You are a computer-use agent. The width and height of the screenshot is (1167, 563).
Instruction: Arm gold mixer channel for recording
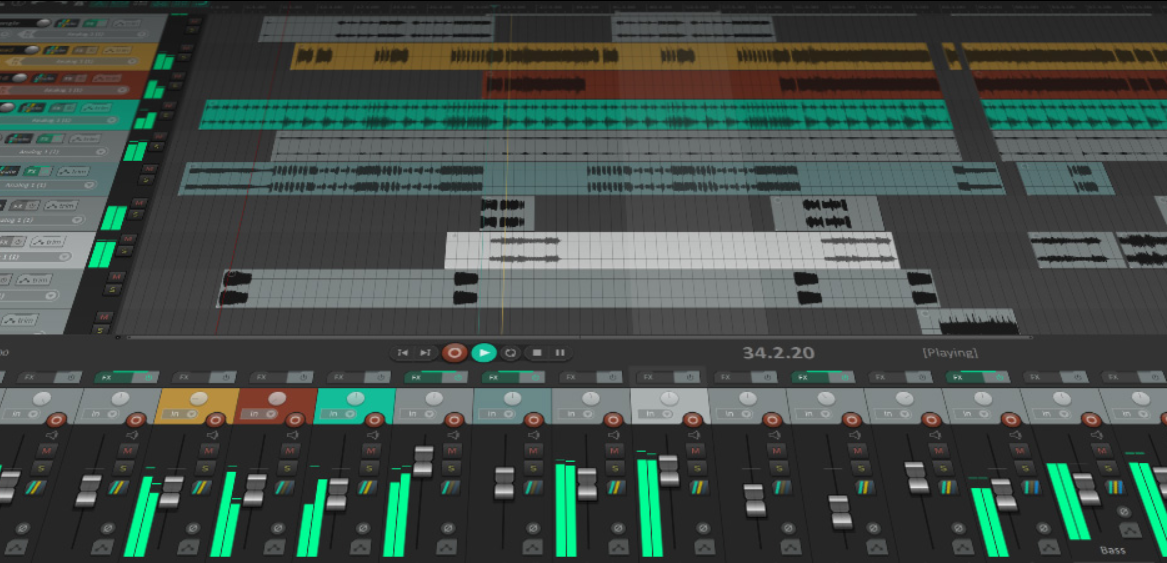tap(215, 421)
